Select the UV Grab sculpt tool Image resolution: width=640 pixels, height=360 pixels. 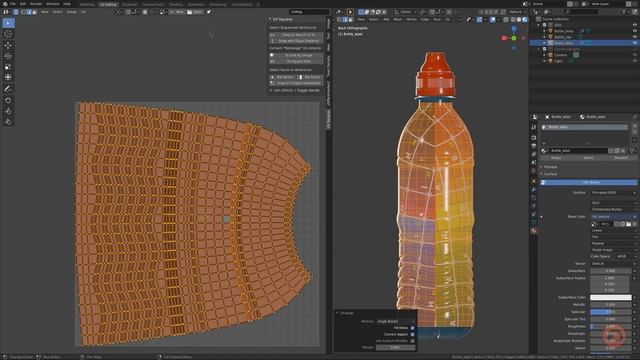[8, 100]
